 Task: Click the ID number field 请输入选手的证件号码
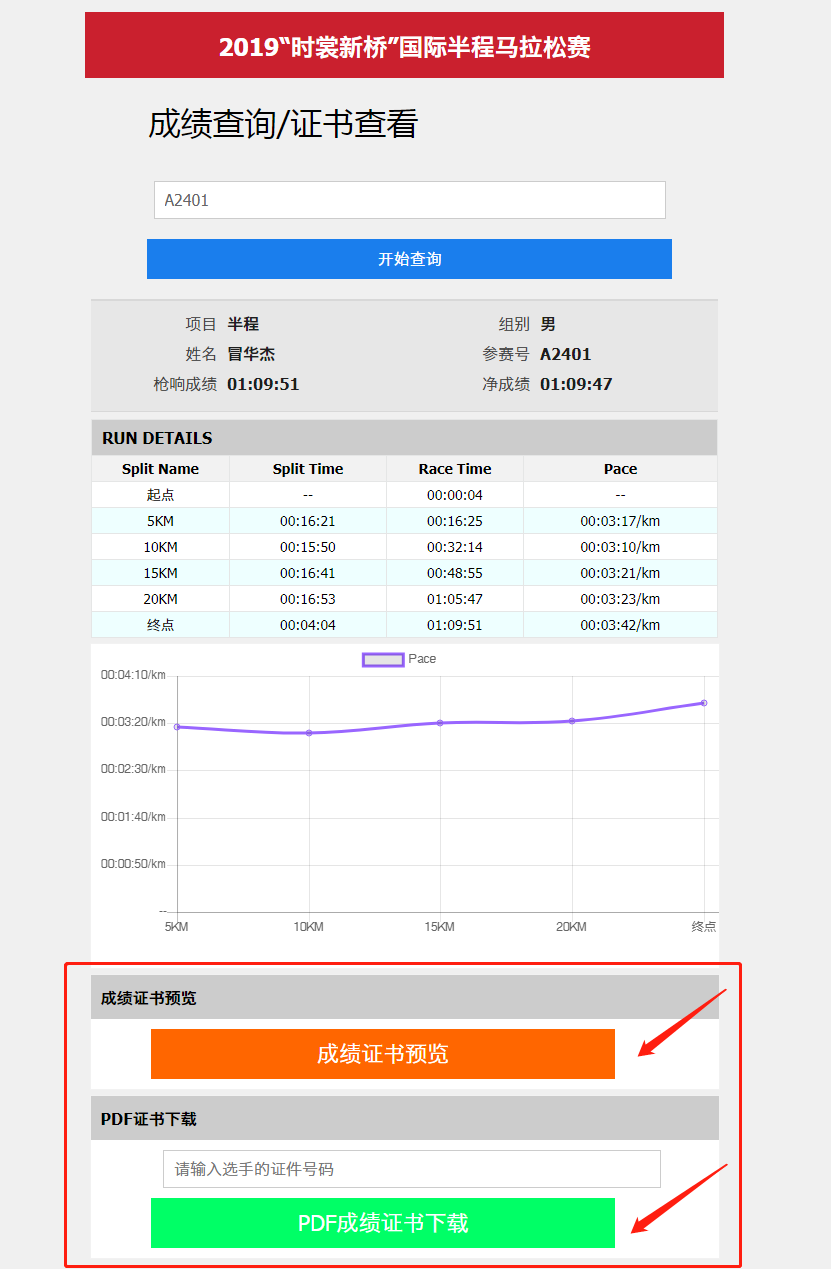[412, 1169]
